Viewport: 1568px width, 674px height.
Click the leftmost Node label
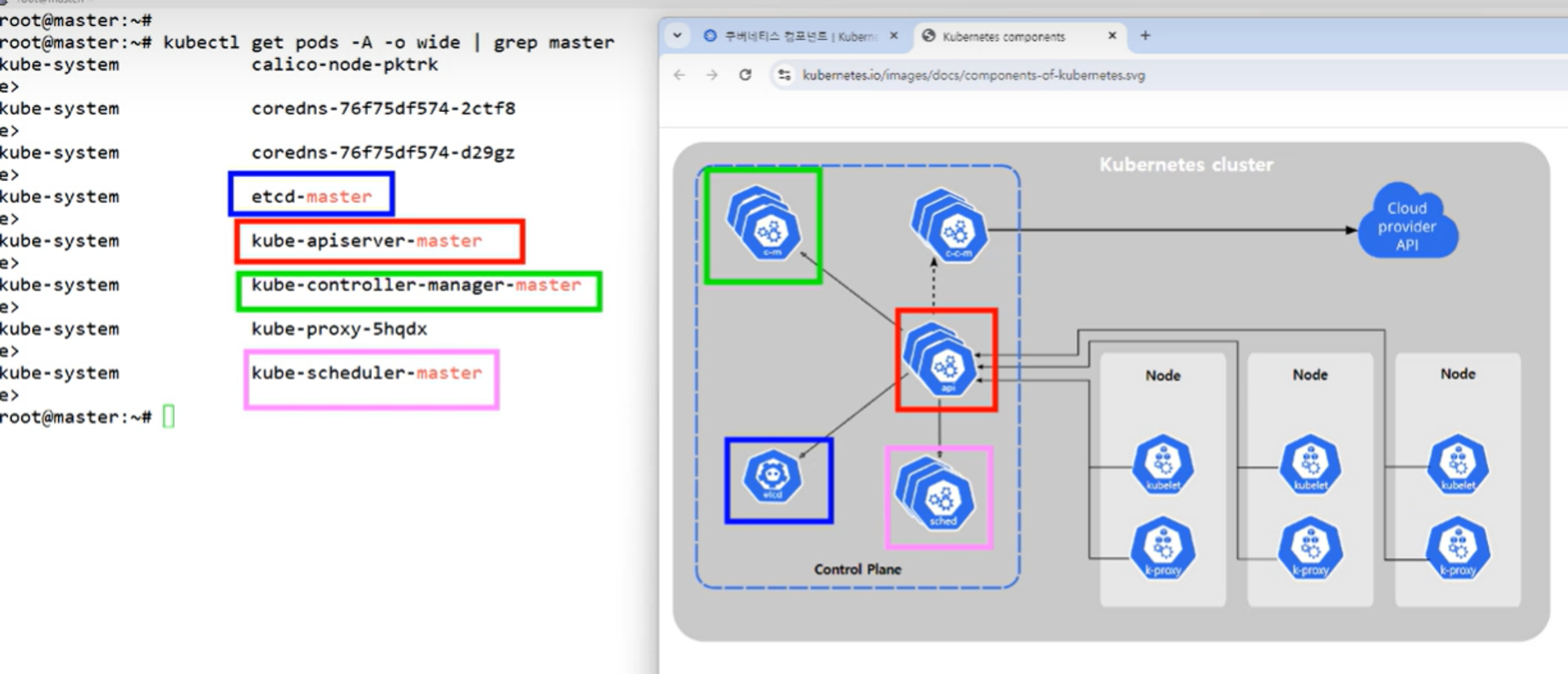1163,375
